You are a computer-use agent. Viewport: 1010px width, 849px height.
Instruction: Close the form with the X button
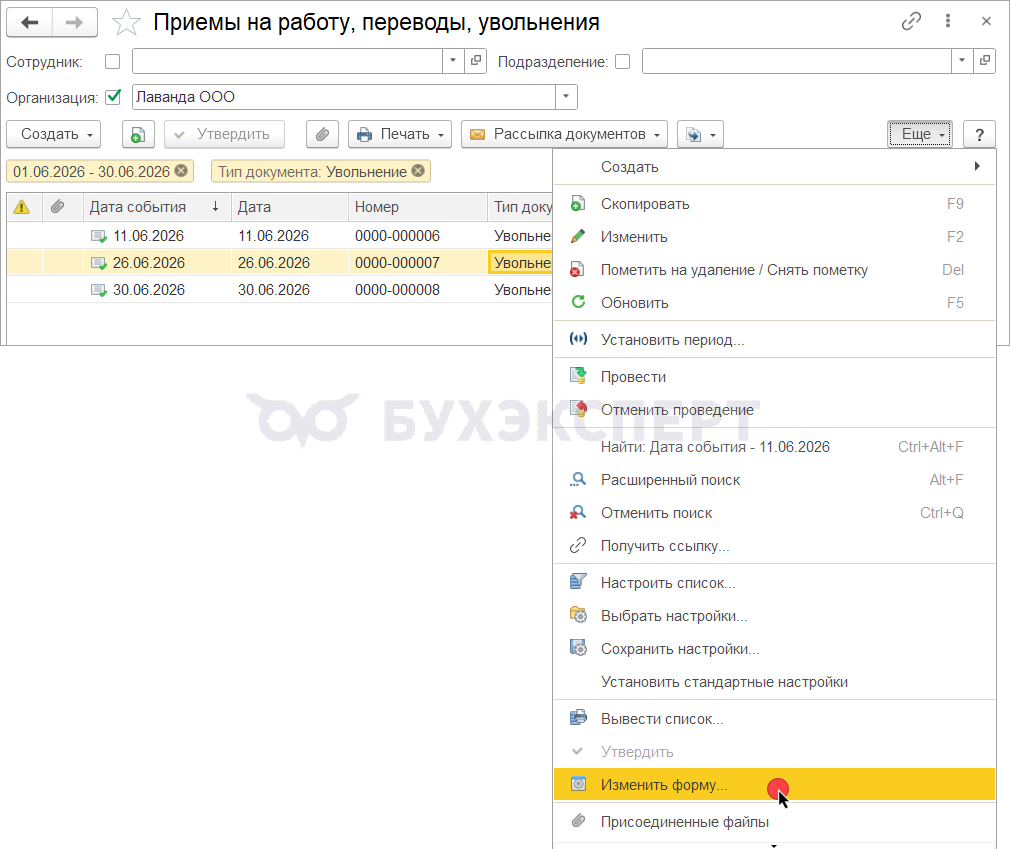click(x=986, y=21)
